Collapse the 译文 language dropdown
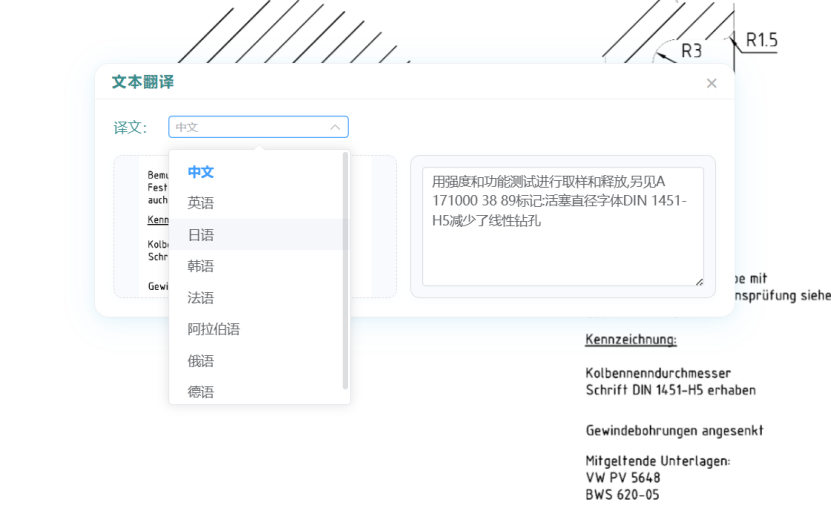This screenshot has height=508, width=831. pyautogui.click(x=334, y=127)
